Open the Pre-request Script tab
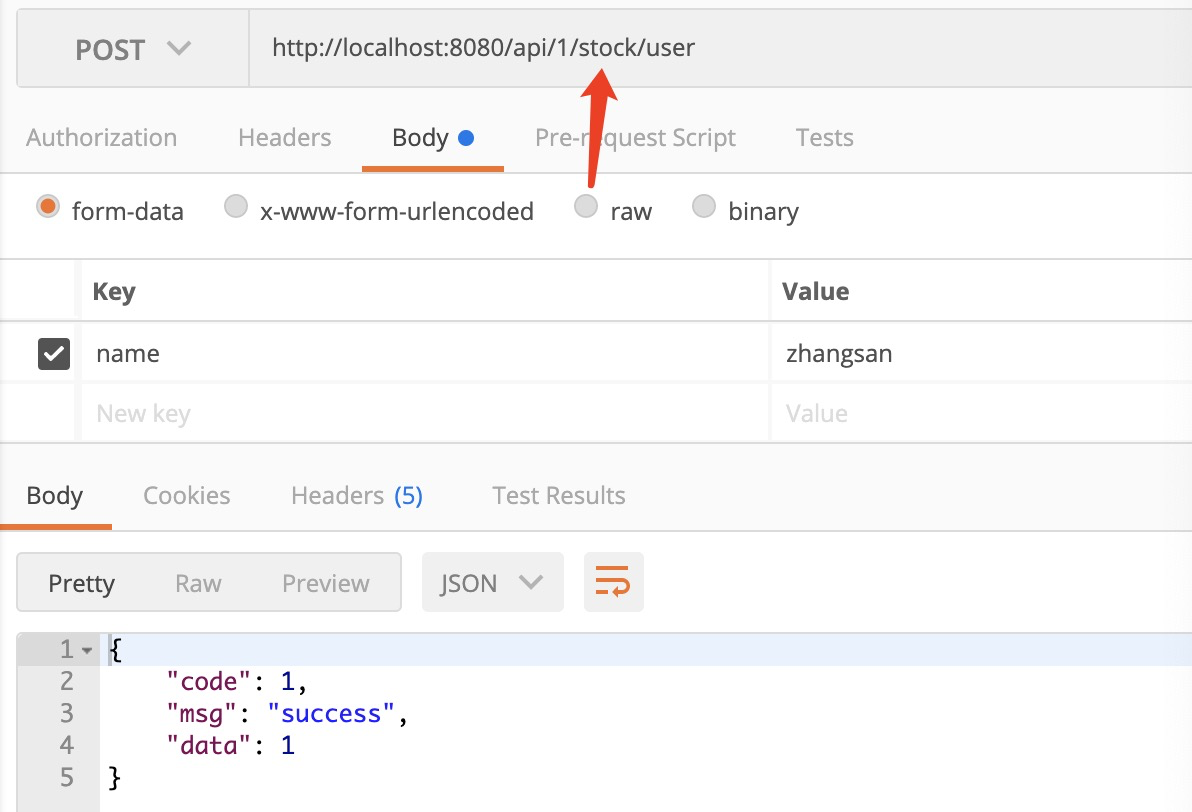The image size is (1192, 812). point(635,138)
